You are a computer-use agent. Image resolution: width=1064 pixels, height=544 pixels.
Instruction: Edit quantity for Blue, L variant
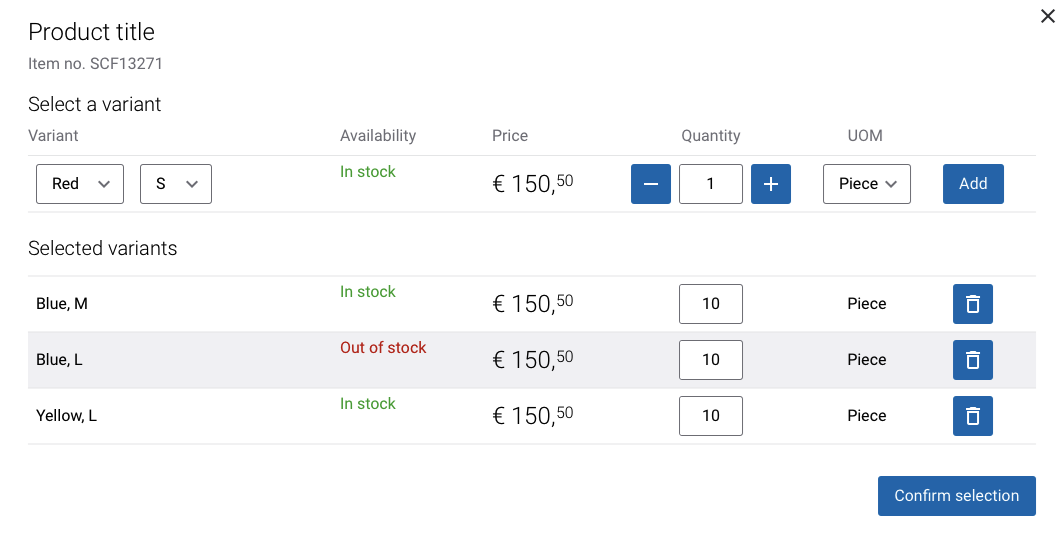pos(710,360)
